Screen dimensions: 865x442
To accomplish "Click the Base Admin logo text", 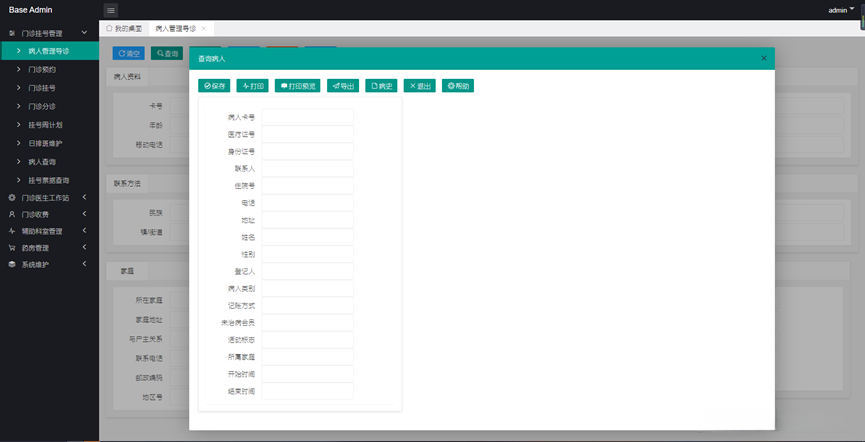I will point(30,10).
